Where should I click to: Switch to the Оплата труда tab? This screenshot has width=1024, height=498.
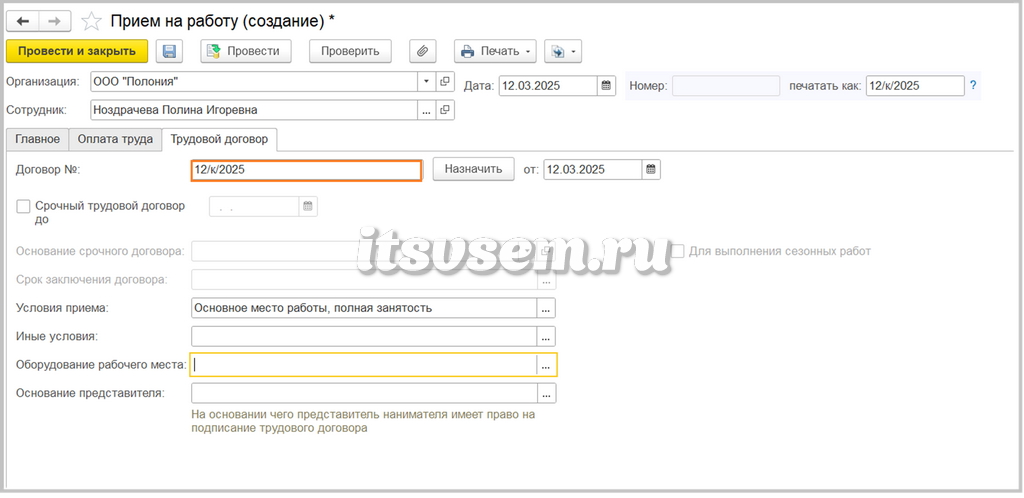pyautogui.click(x=115, y=139)
